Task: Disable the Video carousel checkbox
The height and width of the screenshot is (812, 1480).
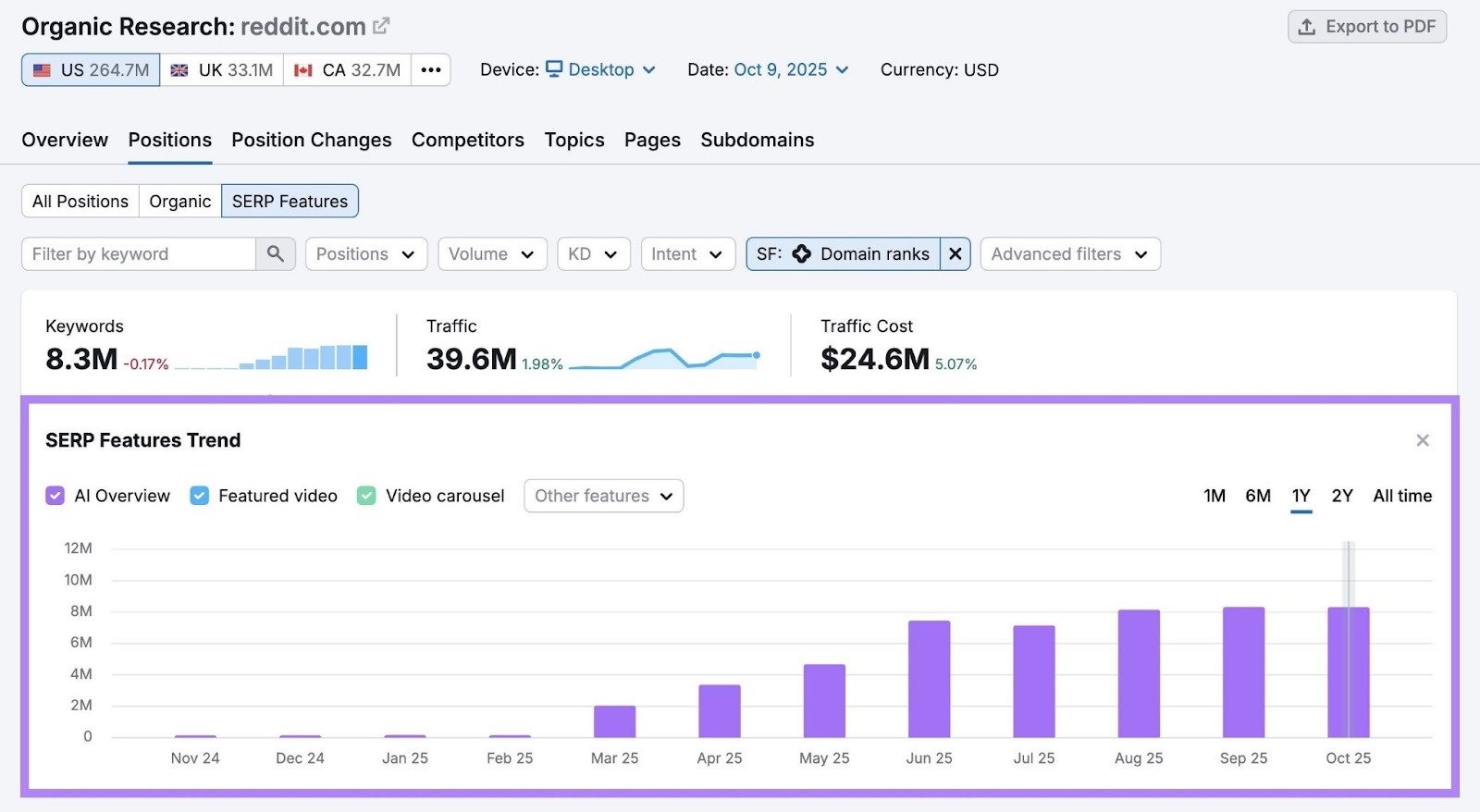Action: [366, 496]
